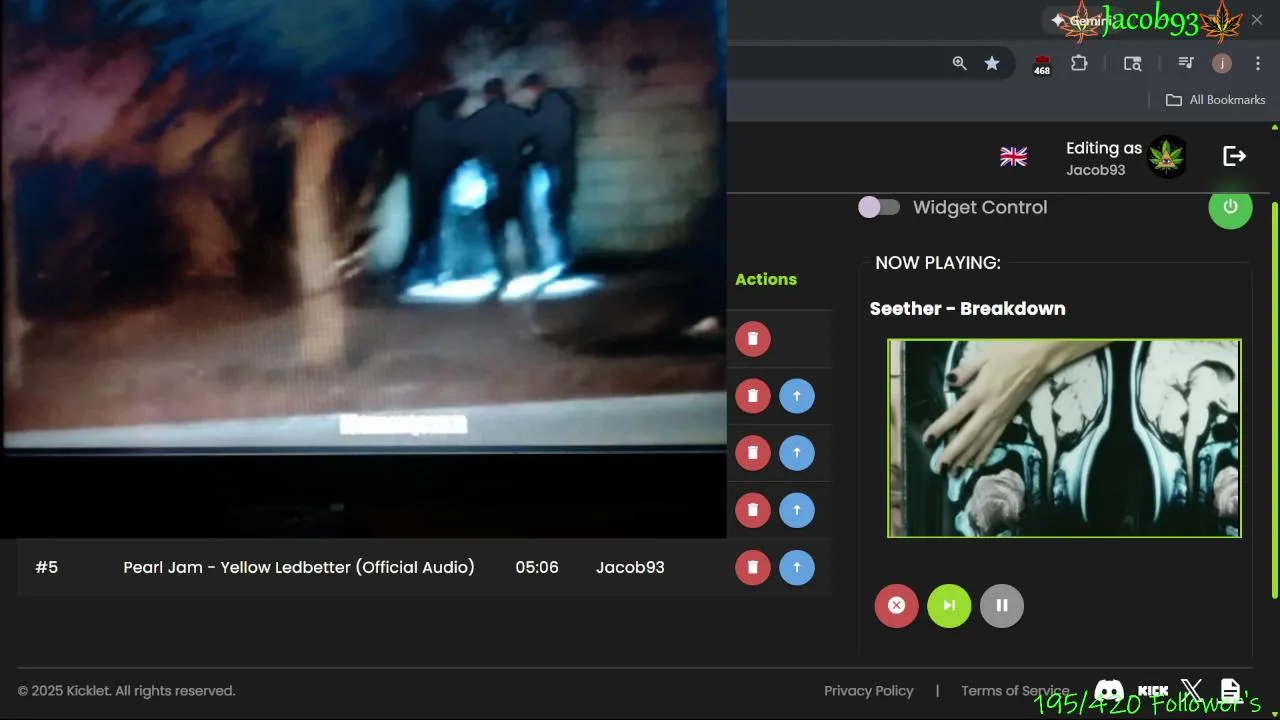Open the Chrome extensions puzzle menu
Image resolution: width=1280 pixels, height=720 pixels.
[1079, 63]
